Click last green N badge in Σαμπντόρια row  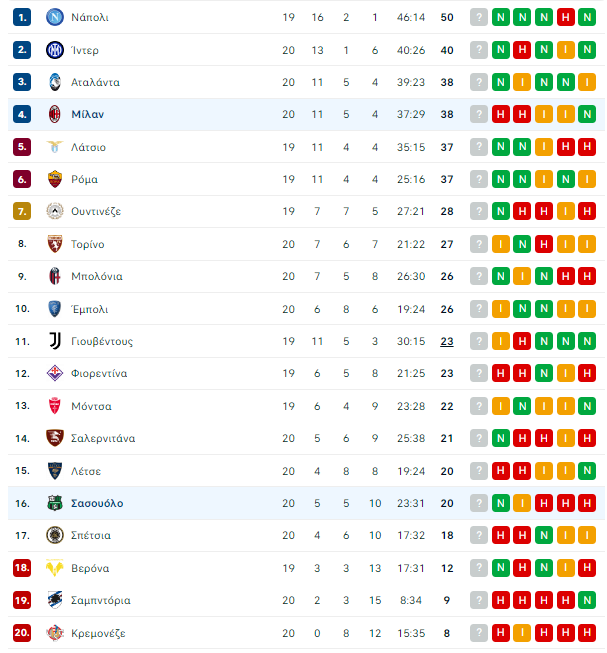coord(587,600)
